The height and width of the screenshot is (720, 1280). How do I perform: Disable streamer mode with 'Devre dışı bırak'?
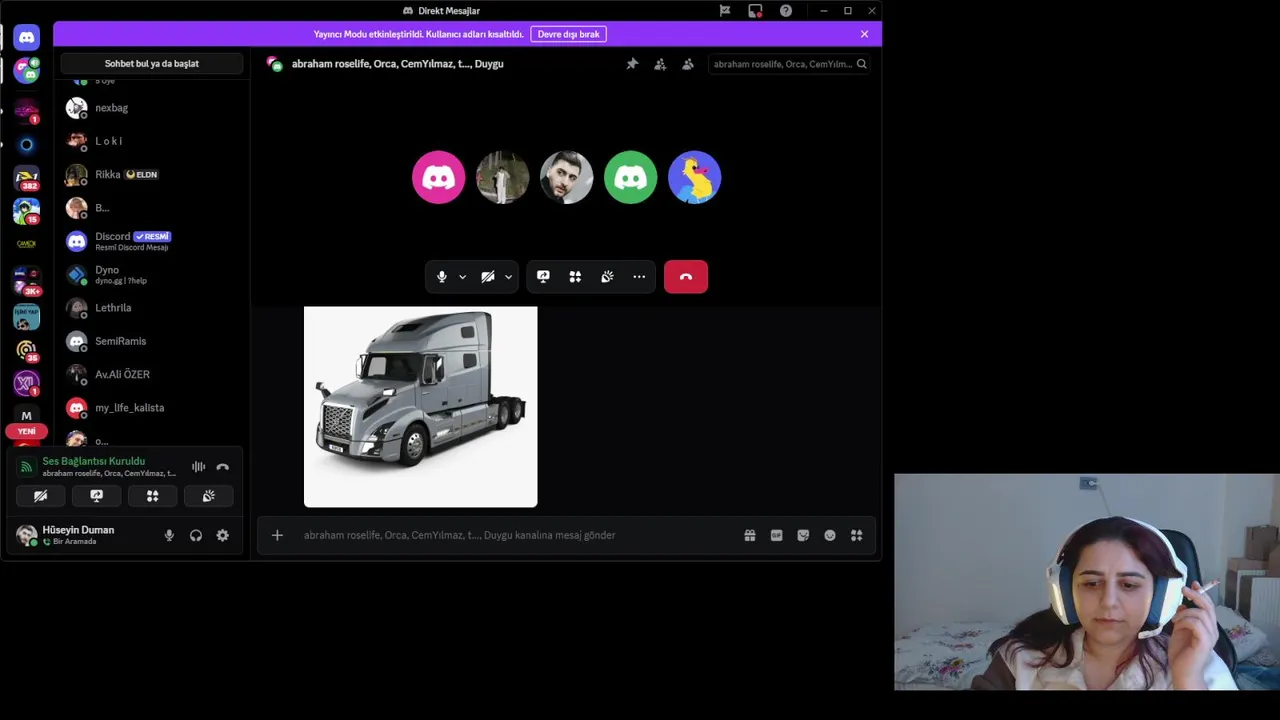click(568, 34)
